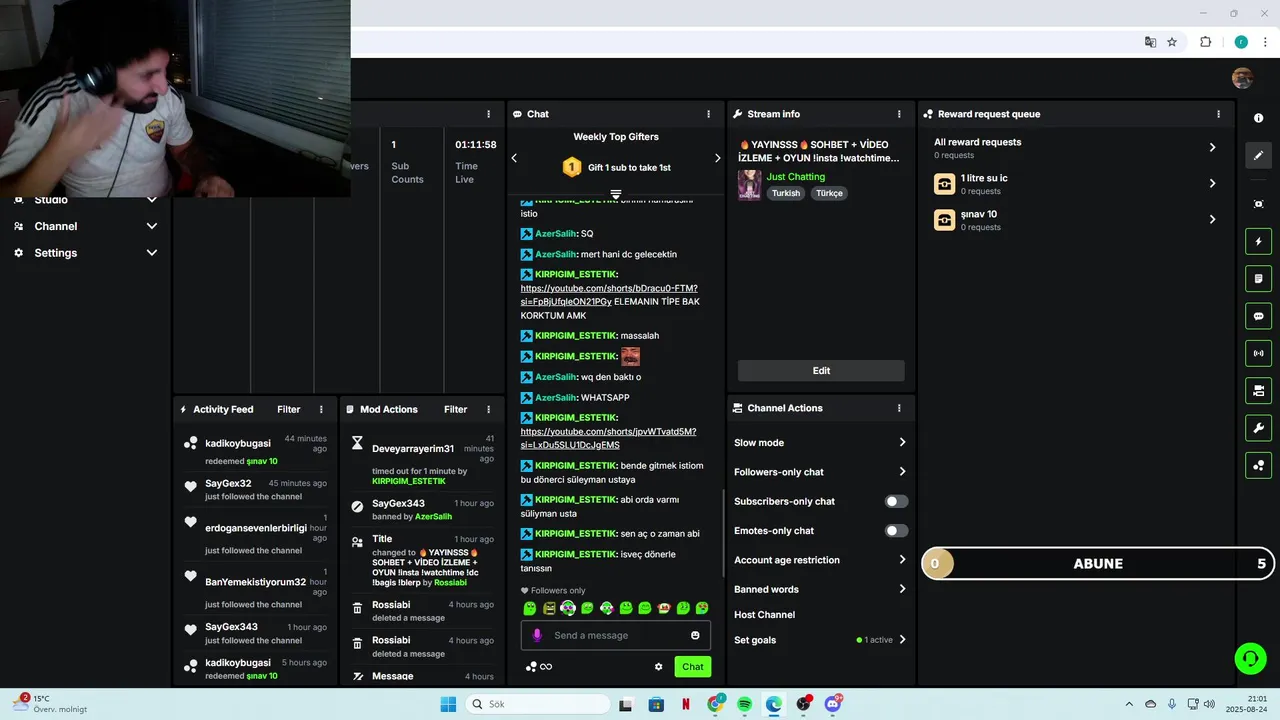Toggle the bubbles points widget in right sidebar

1258,465
